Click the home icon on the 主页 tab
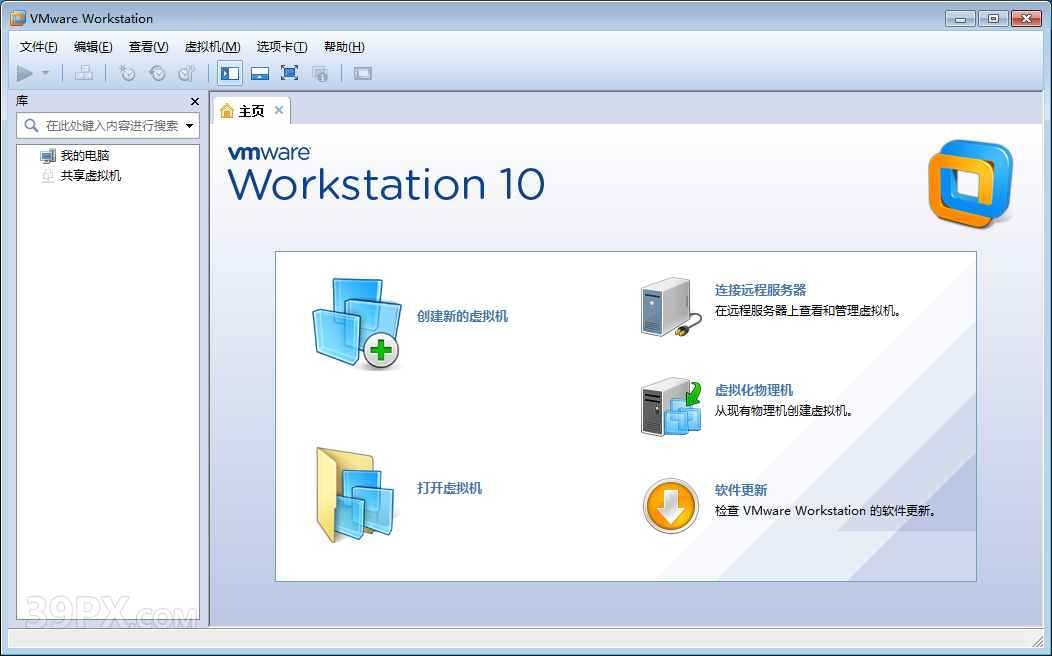Viewport: 1052px width, 656px height. [227, 111]
